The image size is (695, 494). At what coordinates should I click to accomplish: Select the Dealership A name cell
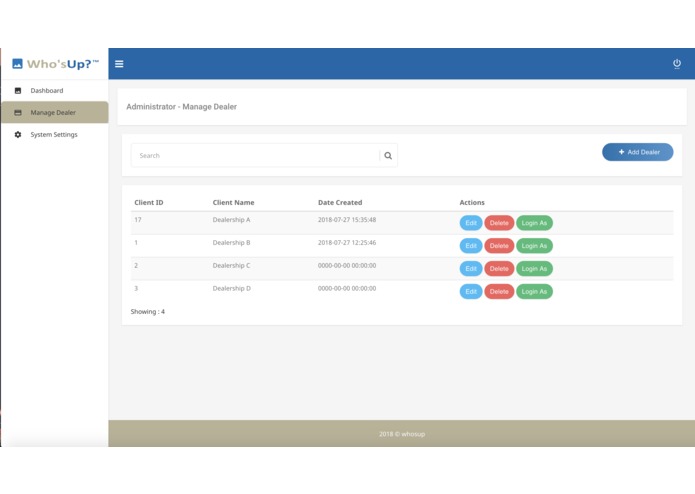coord(231,220)
